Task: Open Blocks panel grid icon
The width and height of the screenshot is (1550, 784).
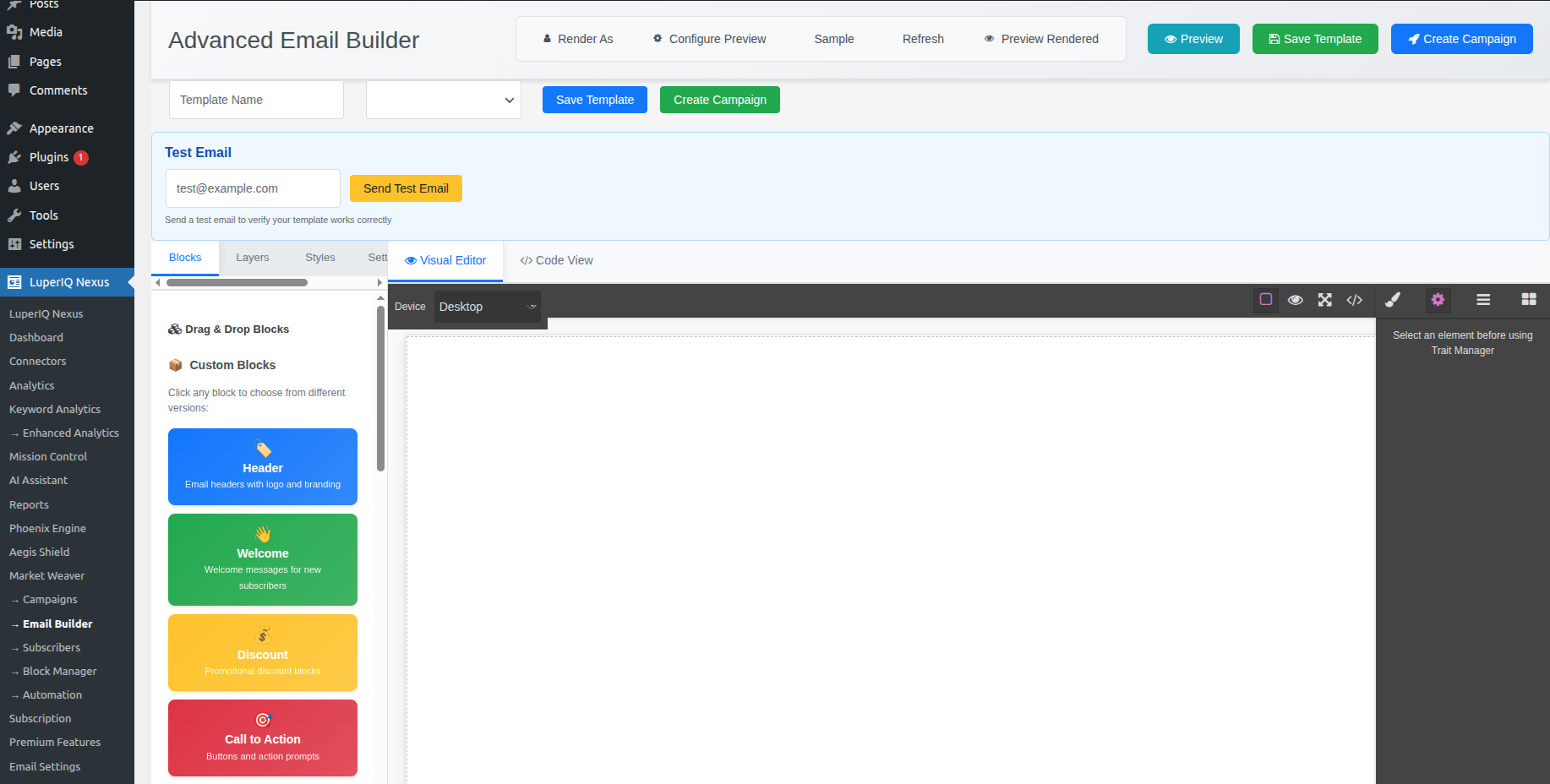Action: [1528, 300]
